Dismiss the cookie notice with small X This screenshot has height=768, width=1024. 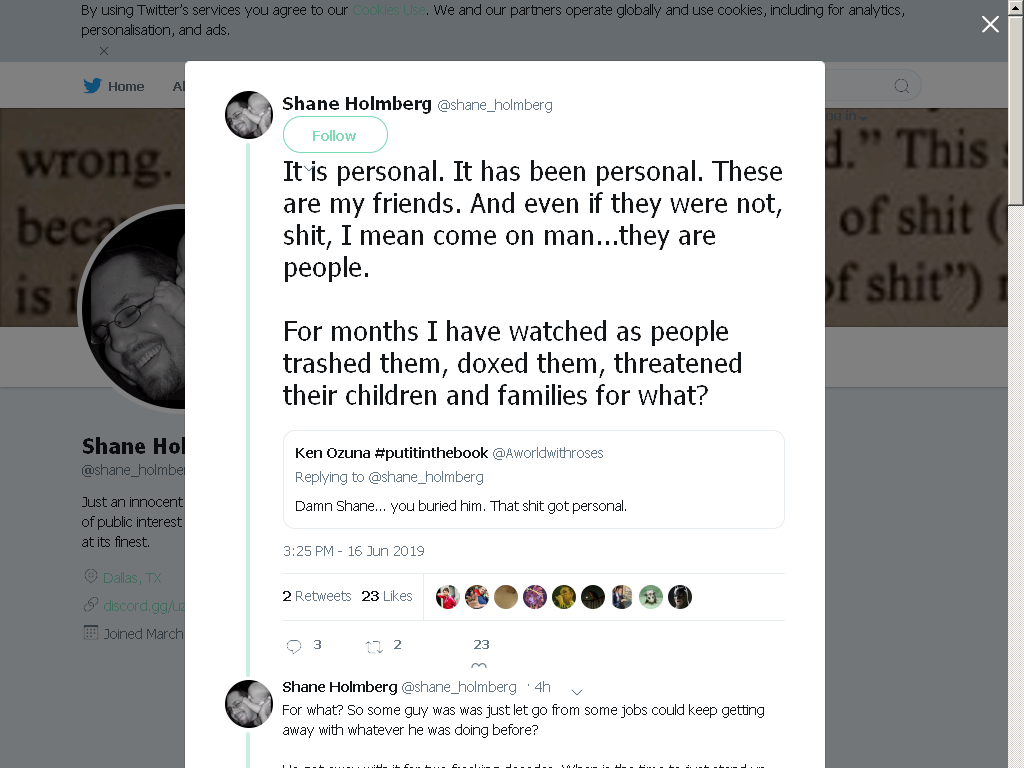[x=104, y=51]
